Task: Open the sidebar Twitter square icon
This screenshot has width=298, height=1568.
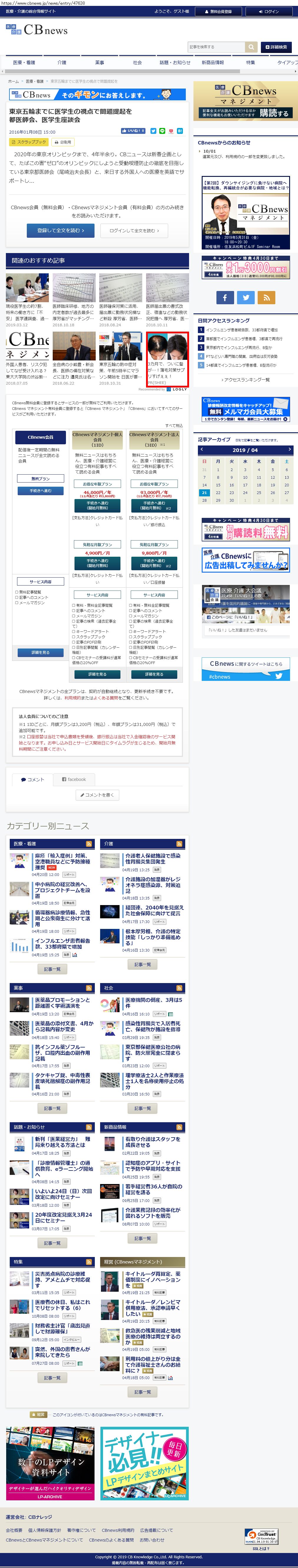Action: (x=246, y=297)
